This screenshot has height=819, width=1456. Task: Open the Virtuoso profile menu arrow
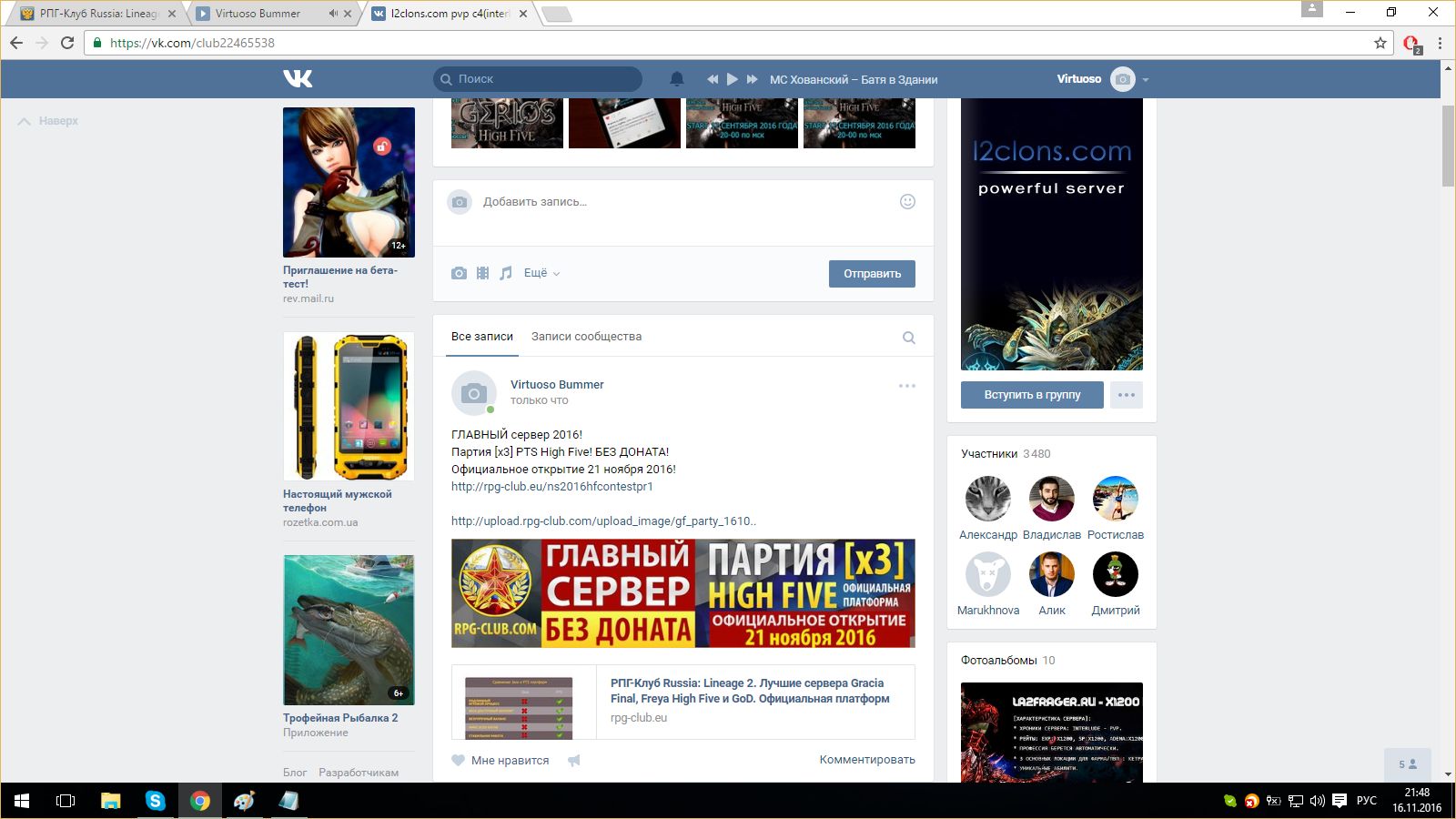(1146, 80)
